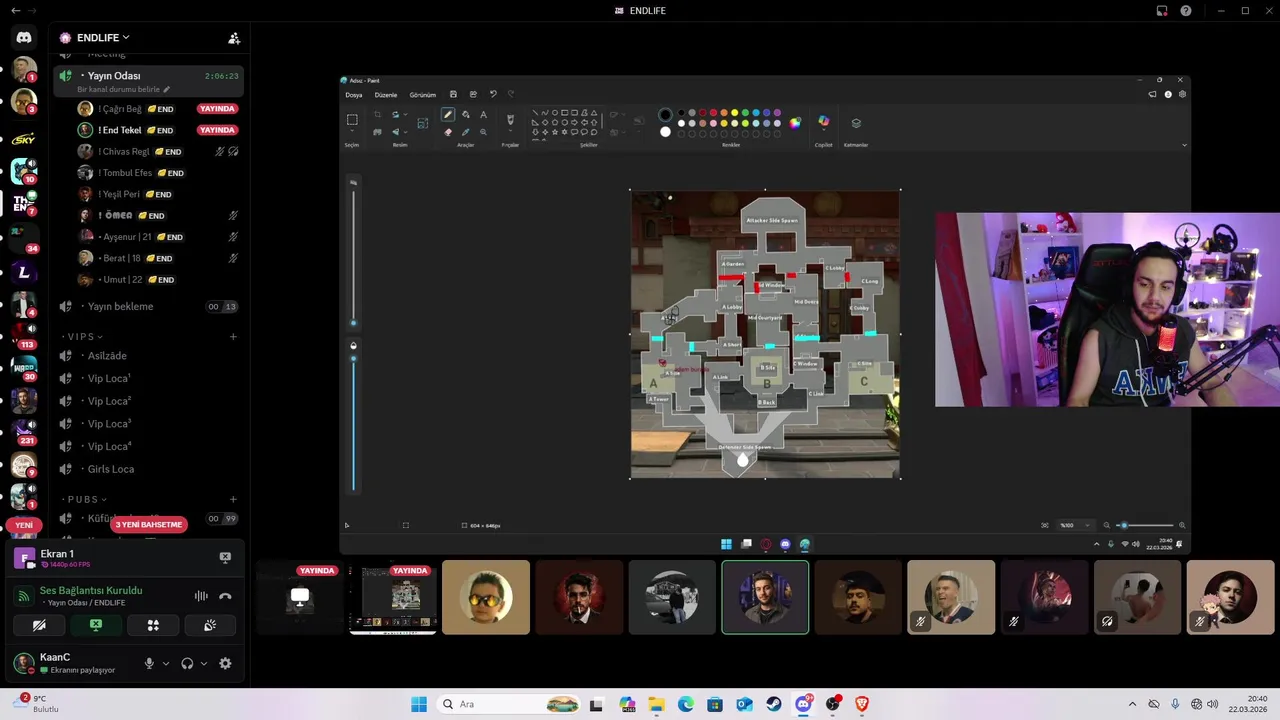Mute the microphone in Discord
This screenshot has height=720, width=1280.
tap(149, 663)
